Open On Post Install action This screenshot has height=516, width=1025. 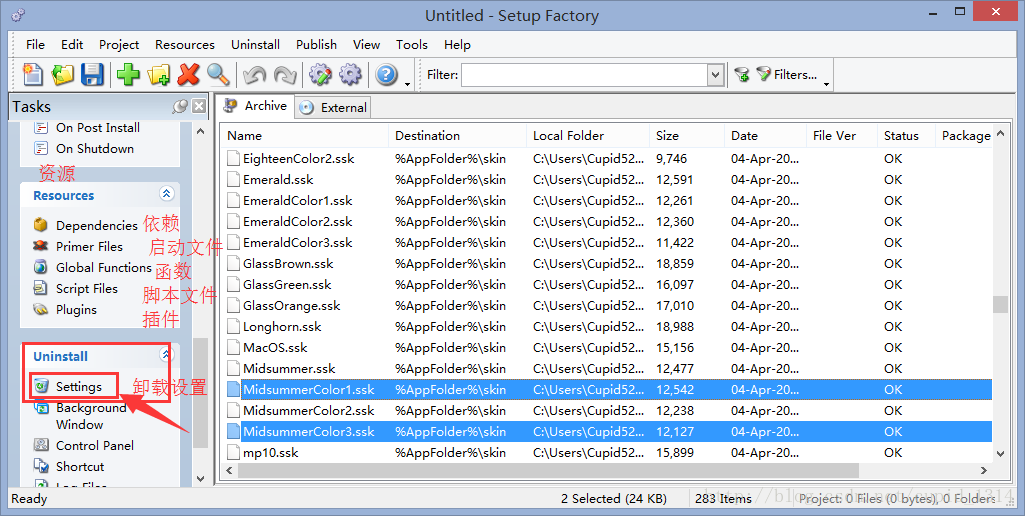[x=86, y=128]
